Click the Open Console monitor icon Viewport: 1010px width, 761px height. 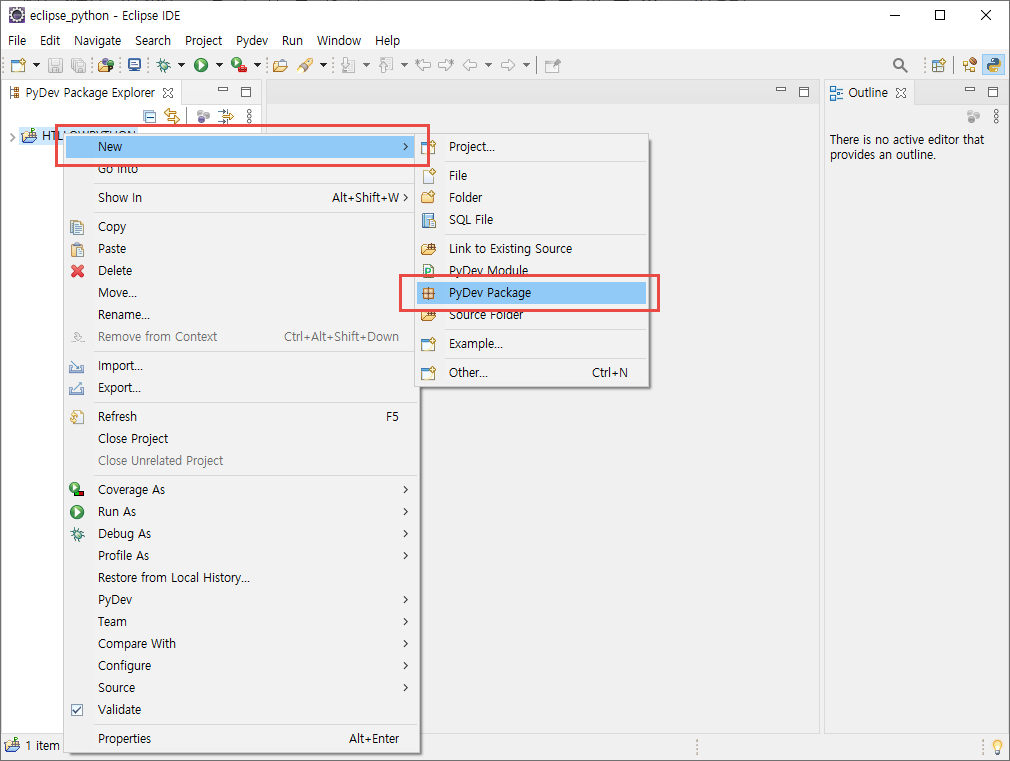(x=135, y=65)
